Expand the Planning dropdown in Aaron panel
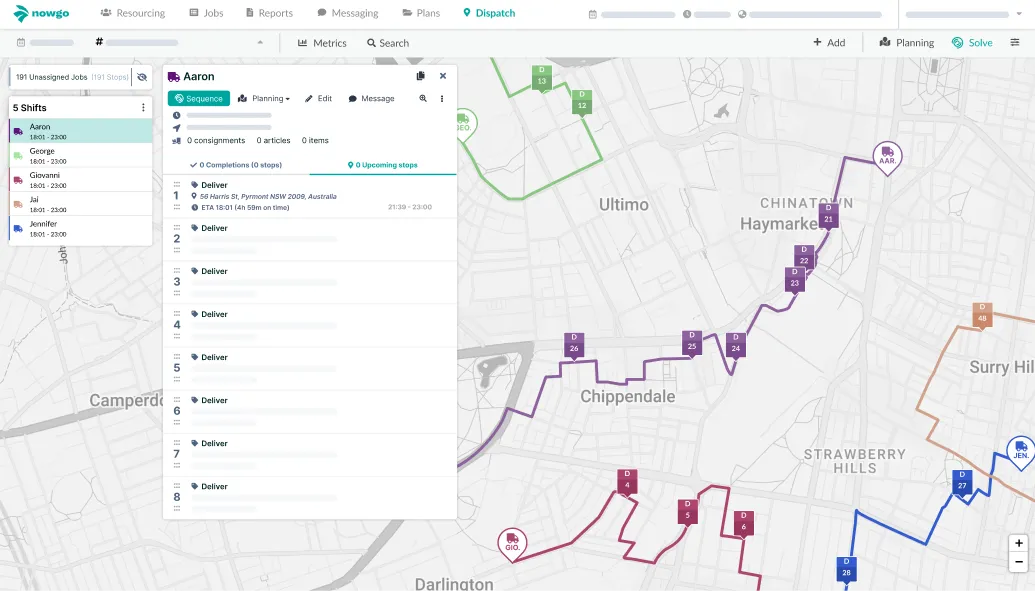This screenshot has height=591, width=1035. (264, 99)
